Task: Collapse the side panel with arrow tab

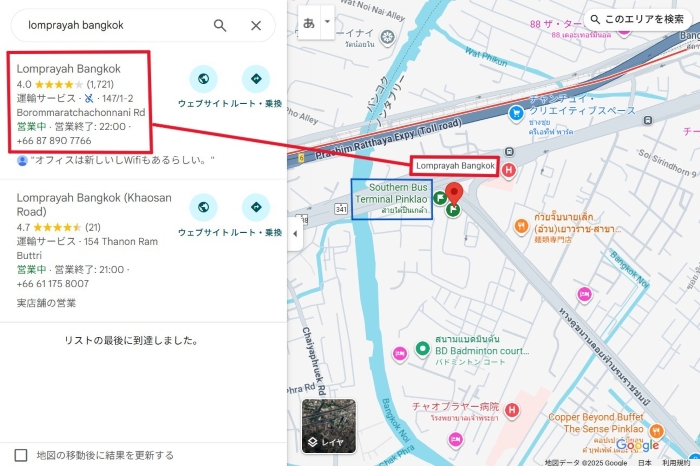Action: pos(295,233)
